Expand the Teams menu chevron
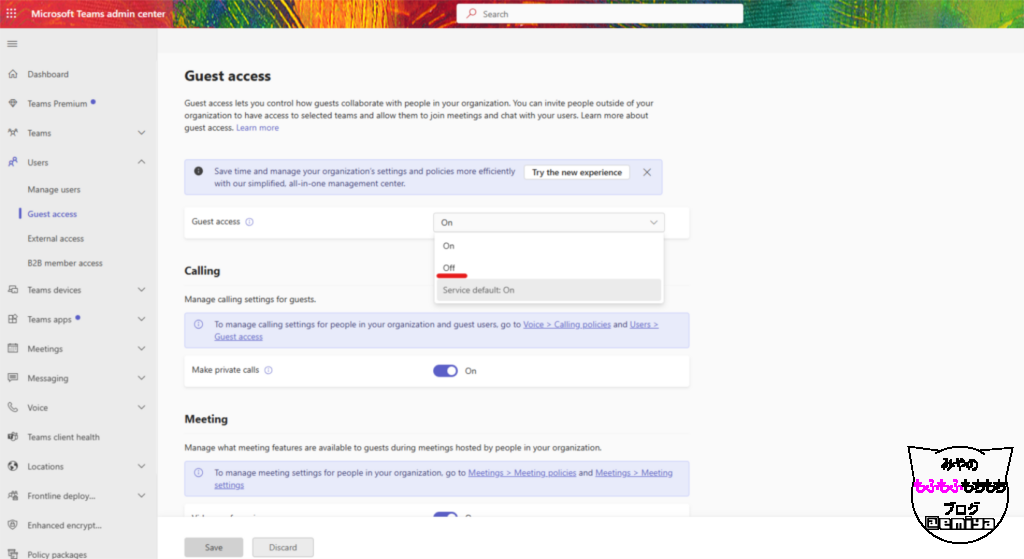The width and height of the screenshot is (1024, 559). pos(142,133)
